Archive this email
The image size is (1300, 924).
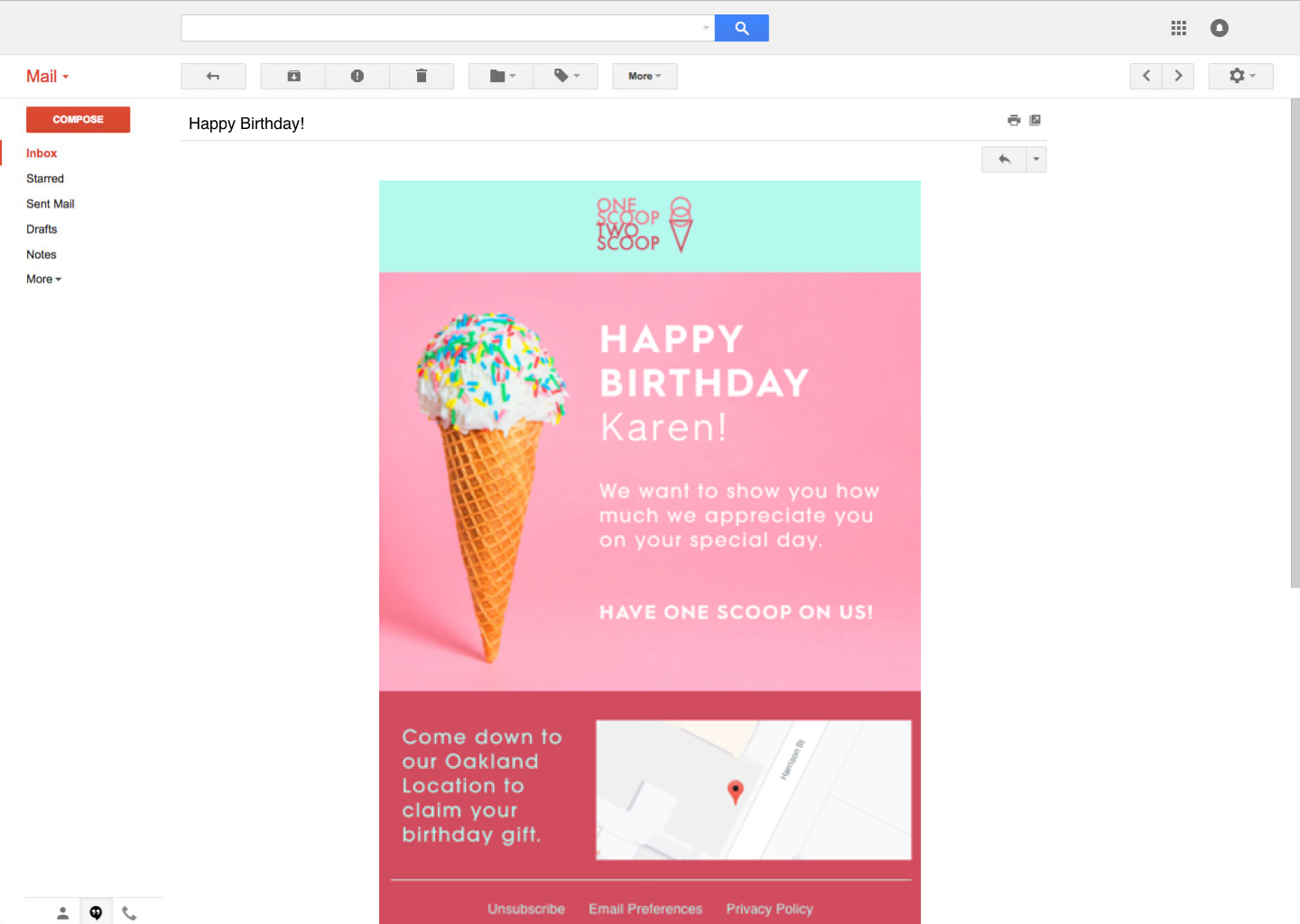[293, 76]
